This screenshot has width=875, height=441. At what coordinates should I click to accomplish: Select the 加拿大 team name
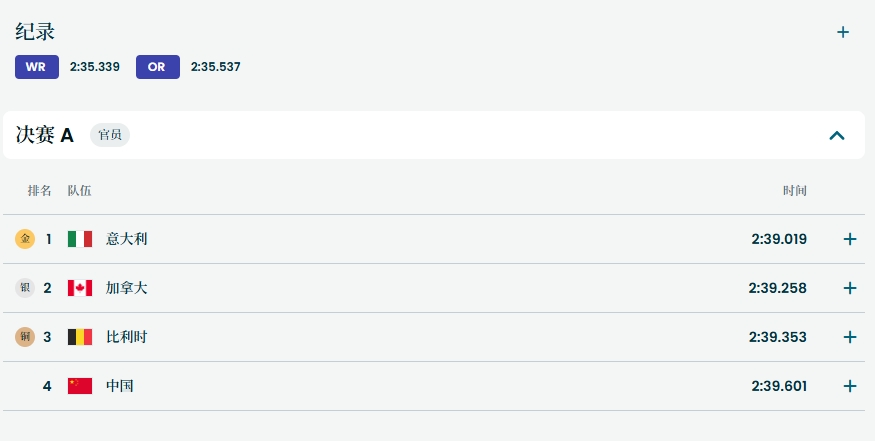[127, 288]
